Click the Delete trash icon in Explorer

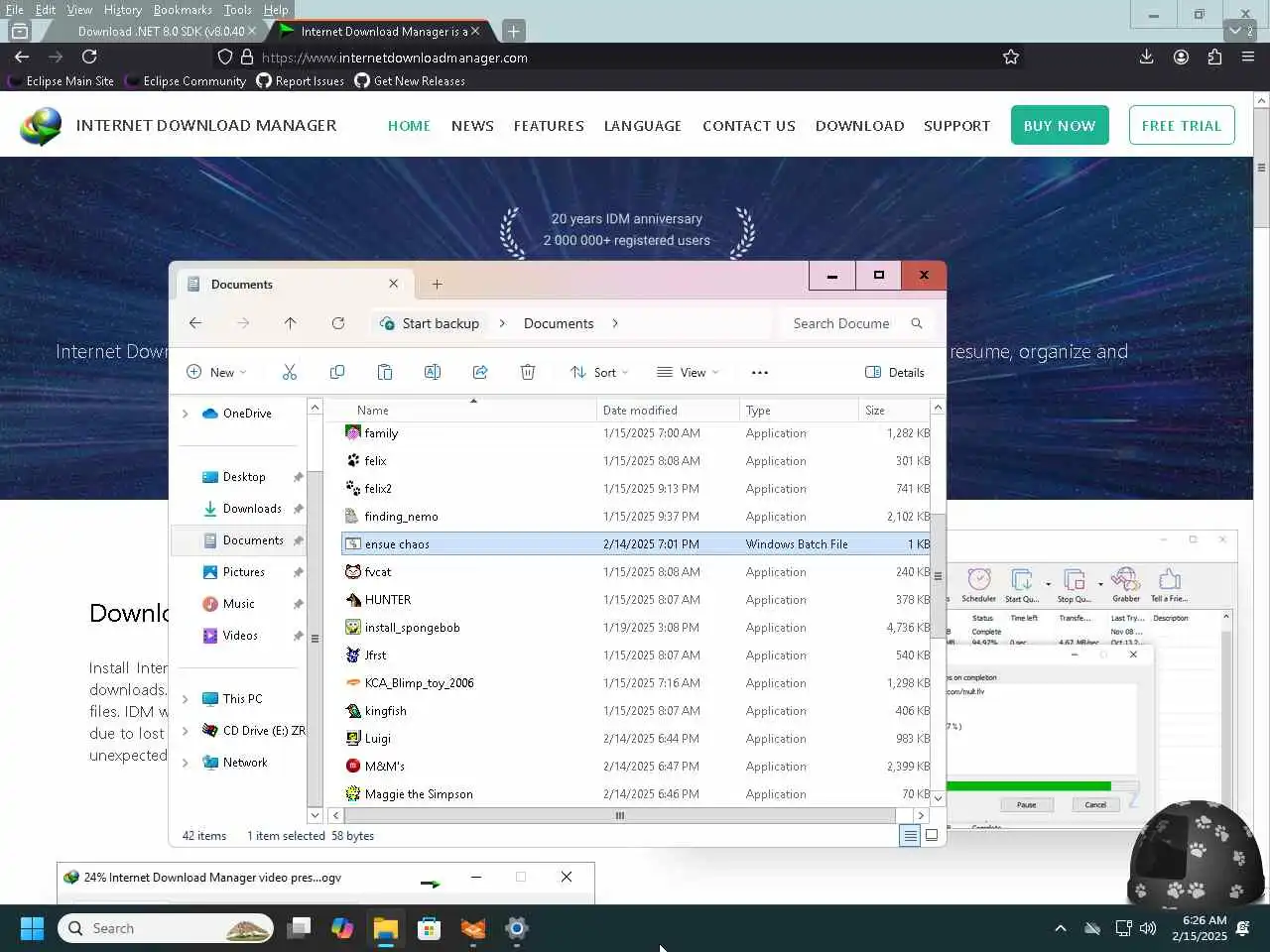tap(528, 372)
